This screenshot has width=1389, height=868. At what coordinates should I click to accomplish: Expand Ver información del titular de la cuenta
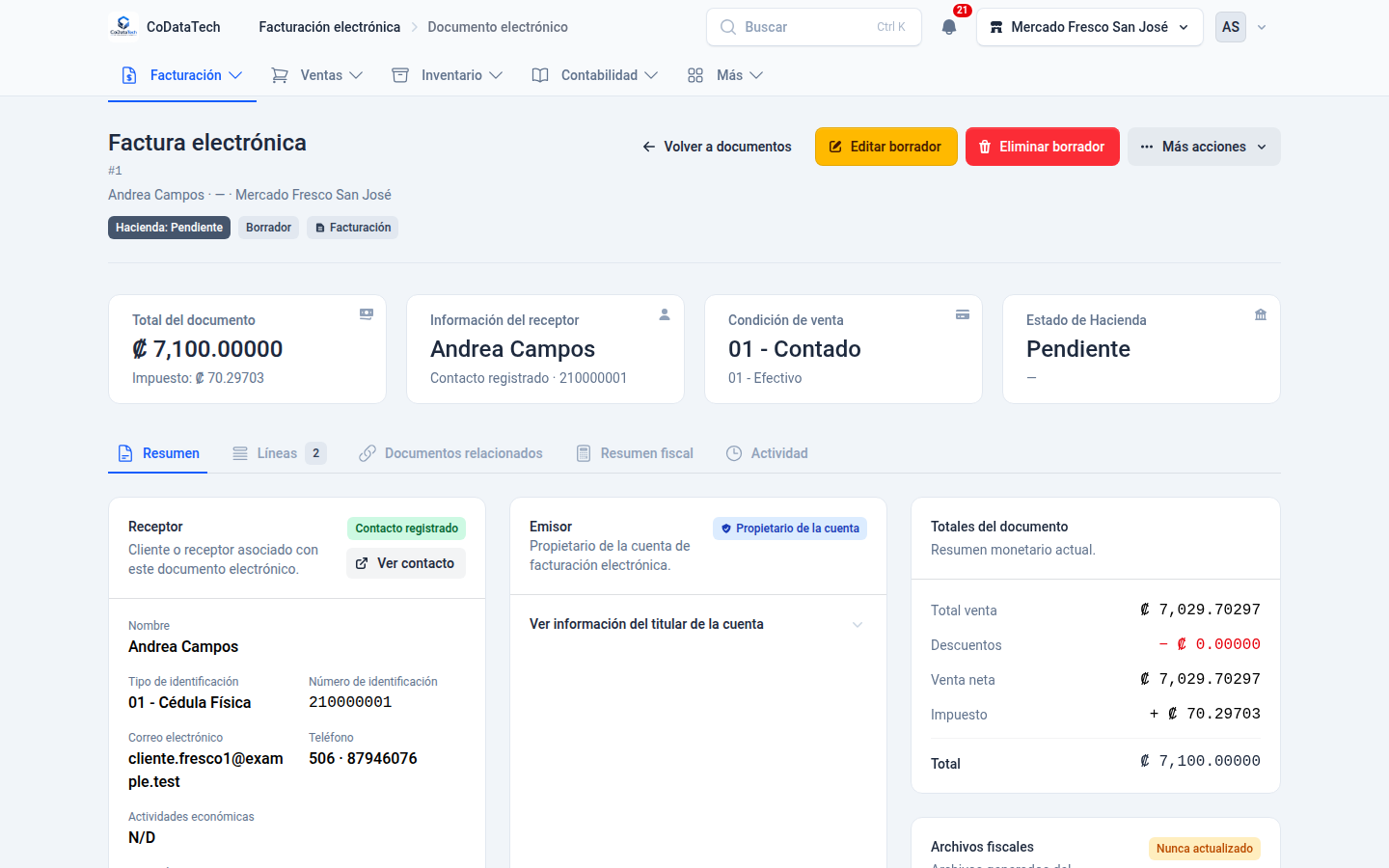(x=698, y=624)
